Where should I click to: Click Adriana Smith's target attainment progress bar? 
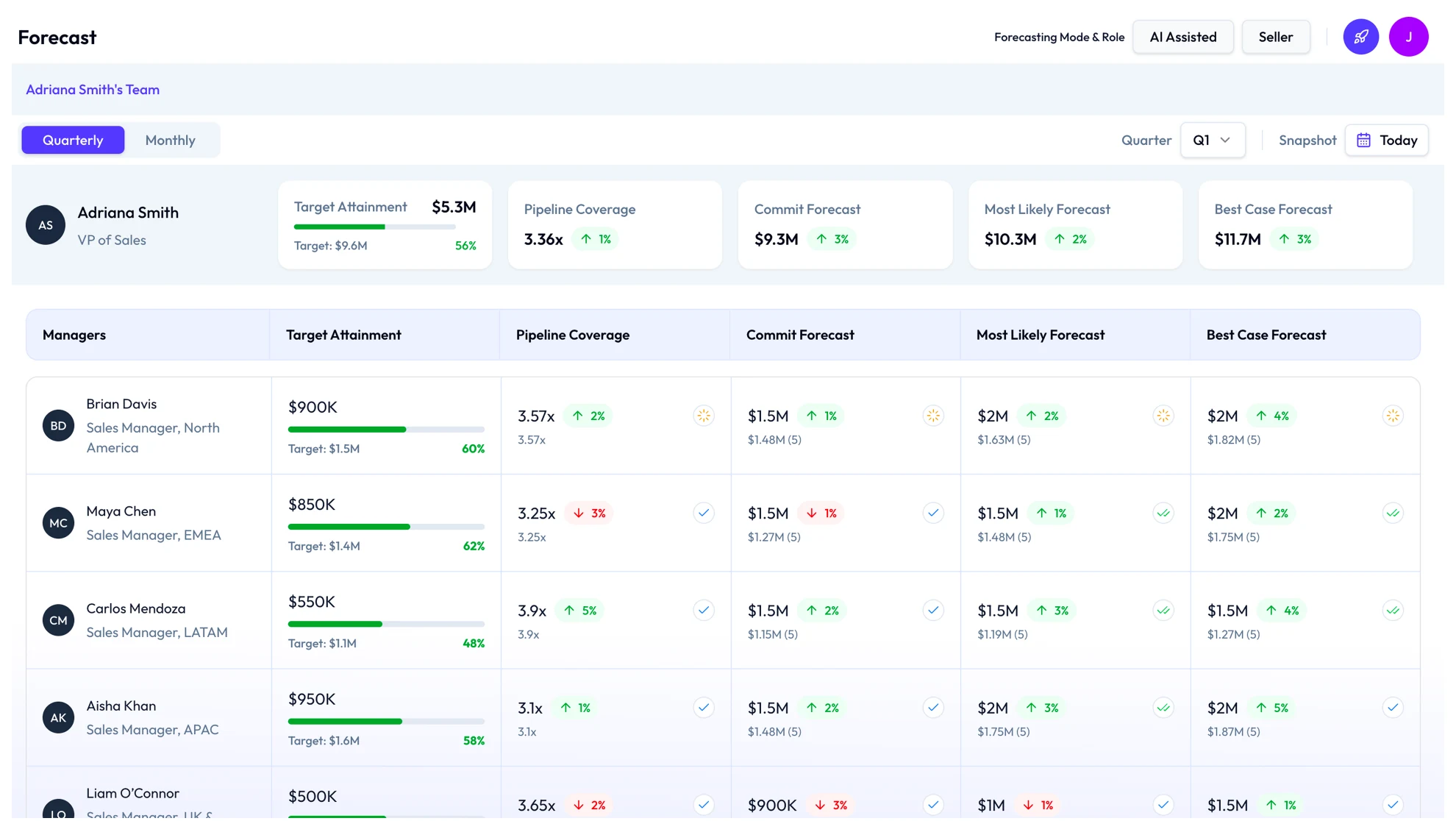(374, 227)
